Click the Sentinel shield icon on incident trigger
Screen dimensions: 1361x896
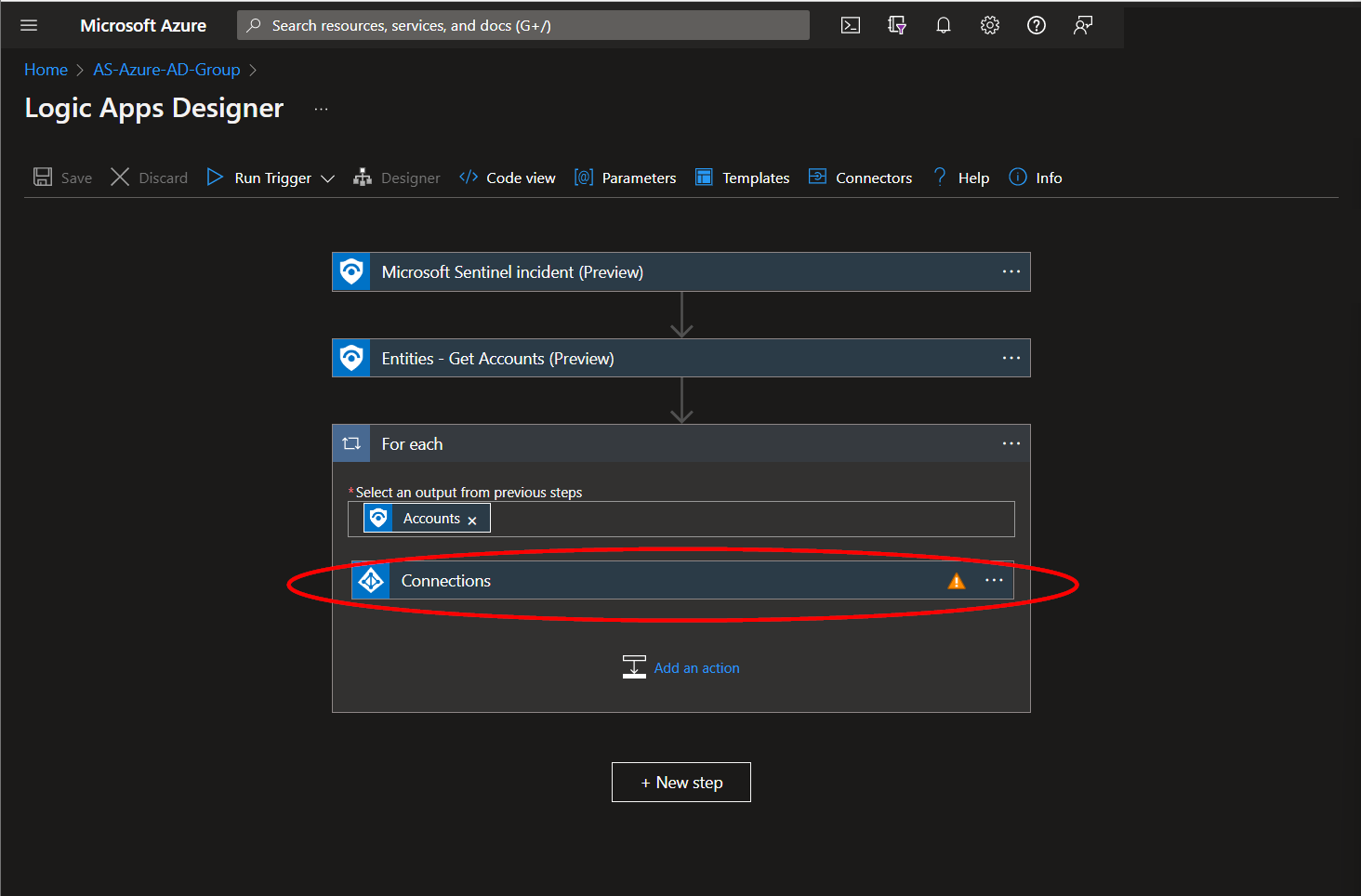tap(351, 271)
